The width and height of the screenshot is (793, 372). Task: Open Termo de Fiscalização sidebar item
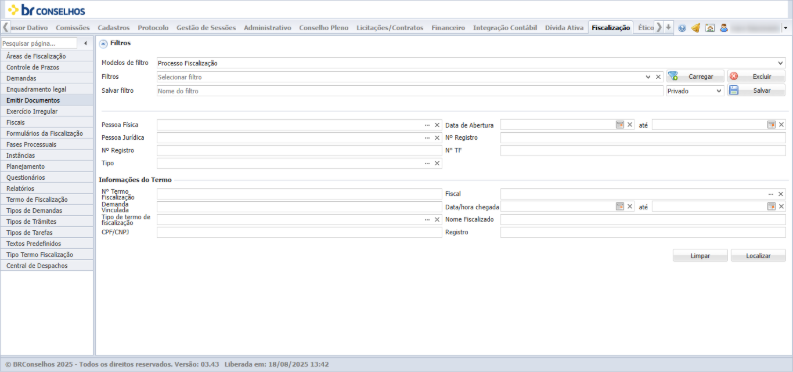[47, 200]
